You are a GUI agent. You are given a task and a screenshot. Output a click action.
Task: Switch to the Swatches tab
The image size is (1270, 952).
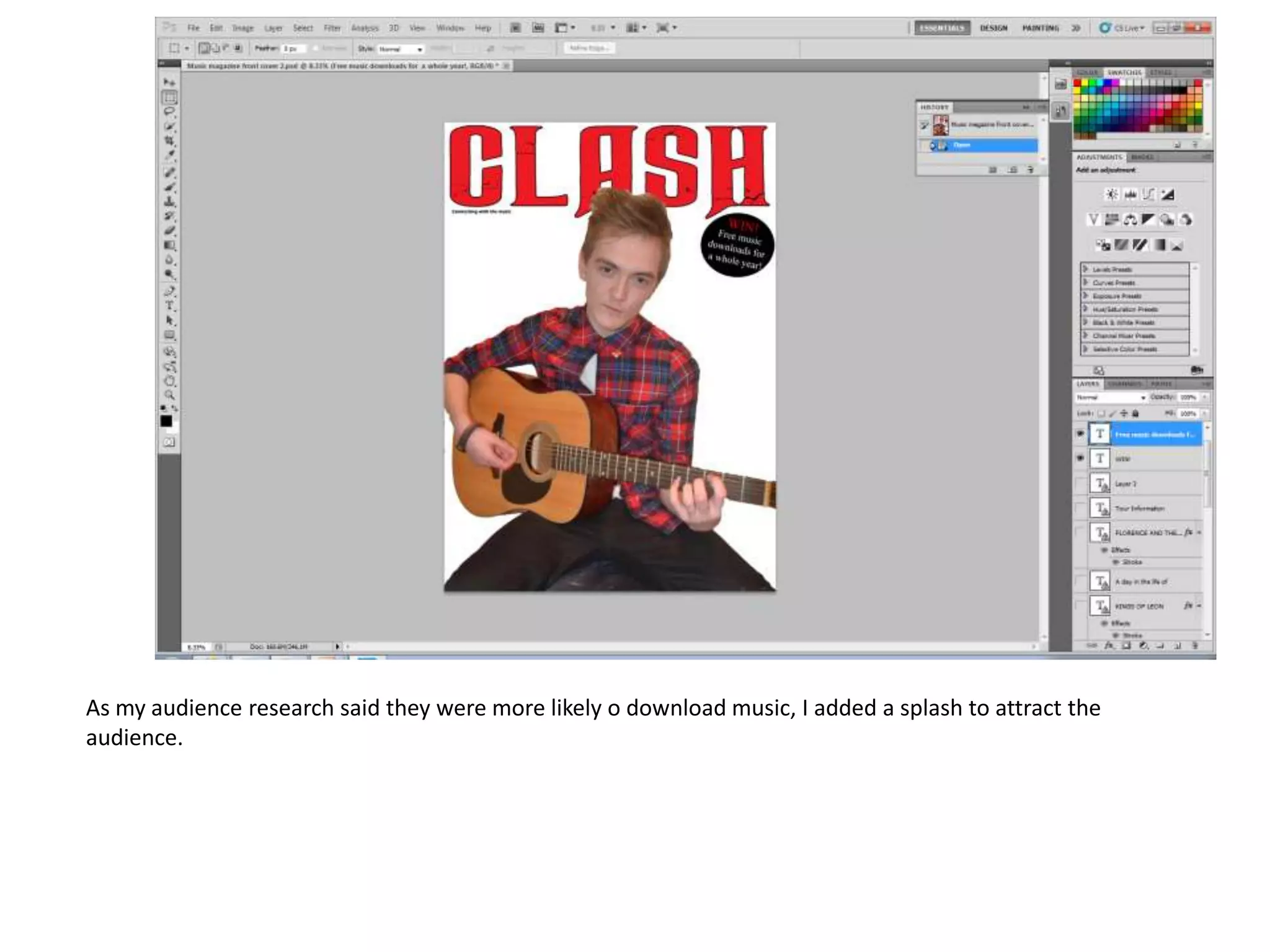point(1124,73)
